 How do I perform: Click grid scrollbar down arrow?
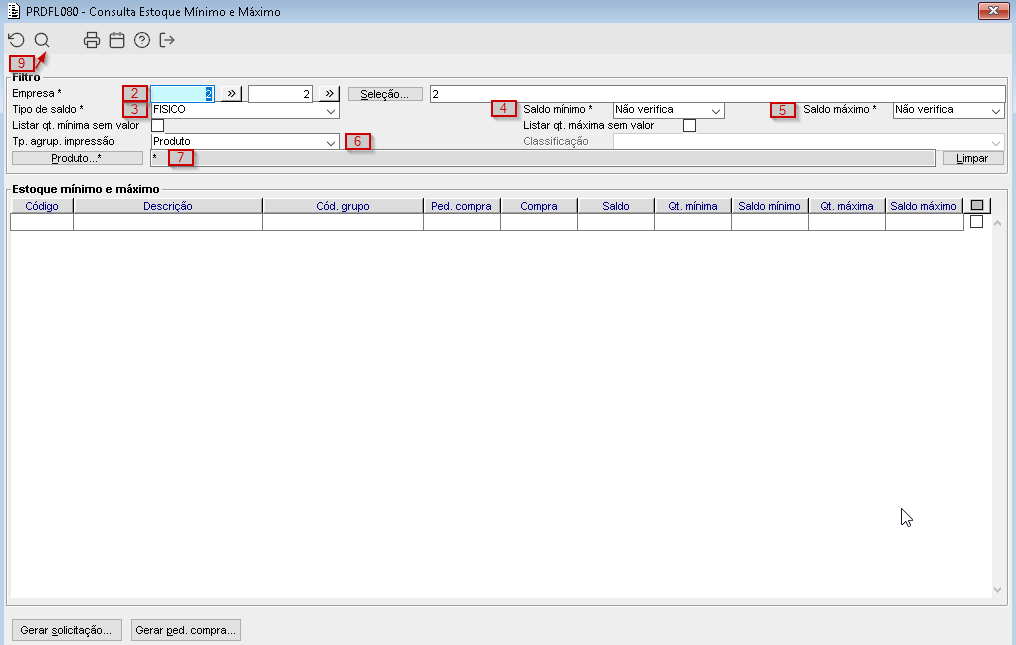(997, 590)
